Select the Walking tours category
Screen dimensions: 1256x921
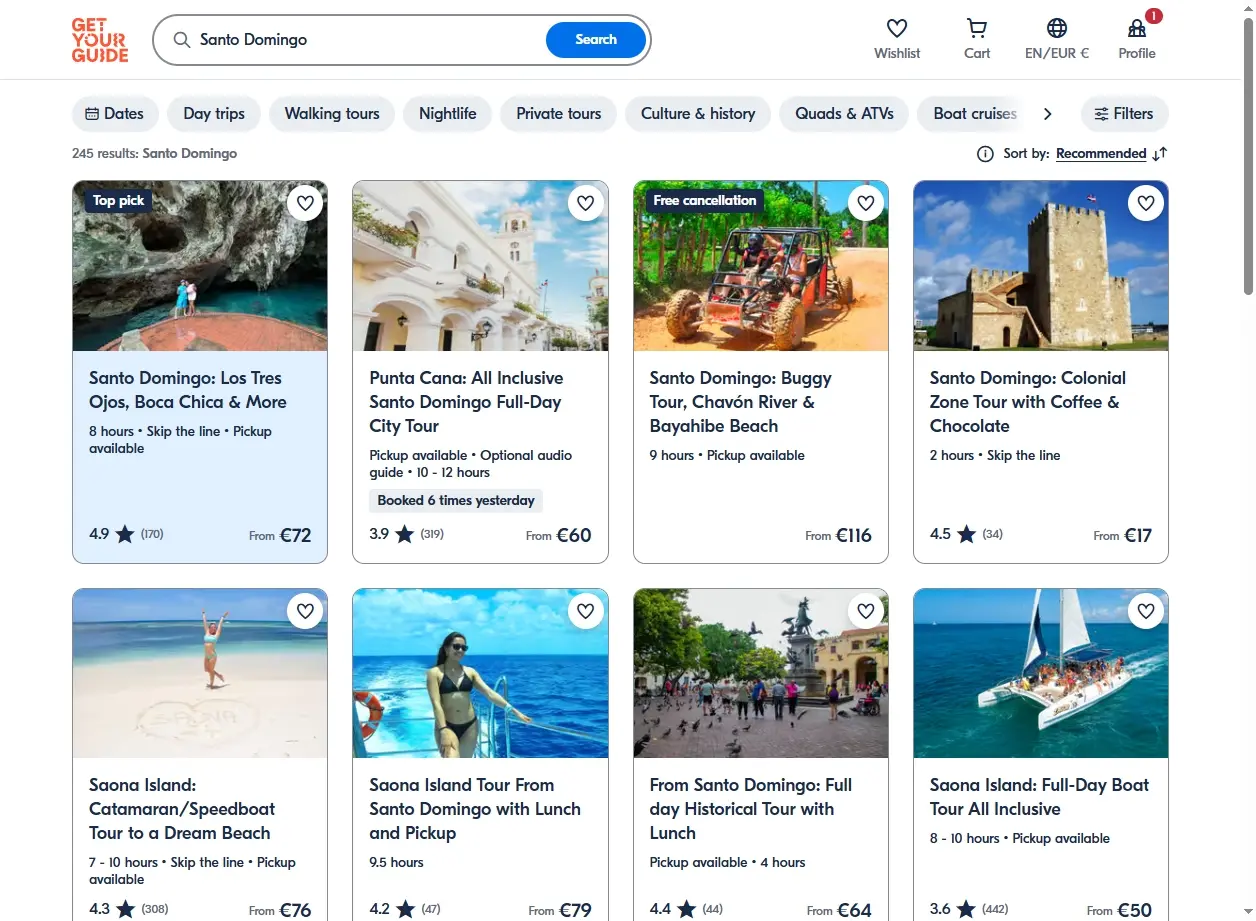332,114
